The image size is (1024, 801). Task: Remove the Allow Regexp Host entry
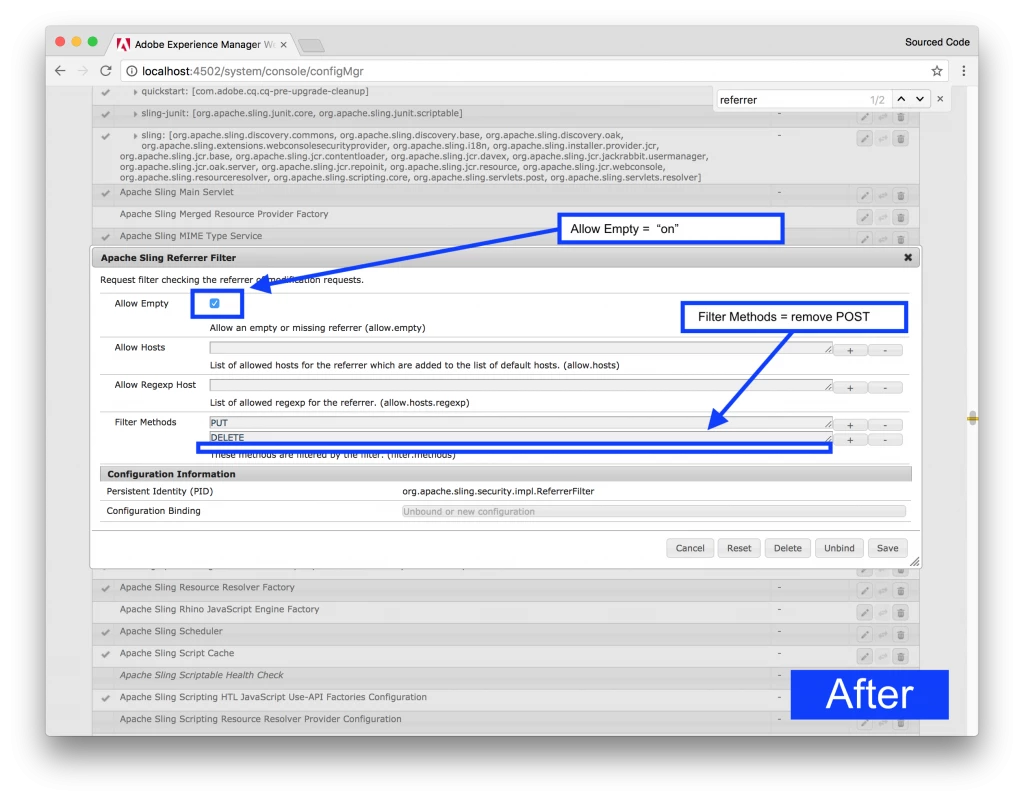tap(885, 388)
